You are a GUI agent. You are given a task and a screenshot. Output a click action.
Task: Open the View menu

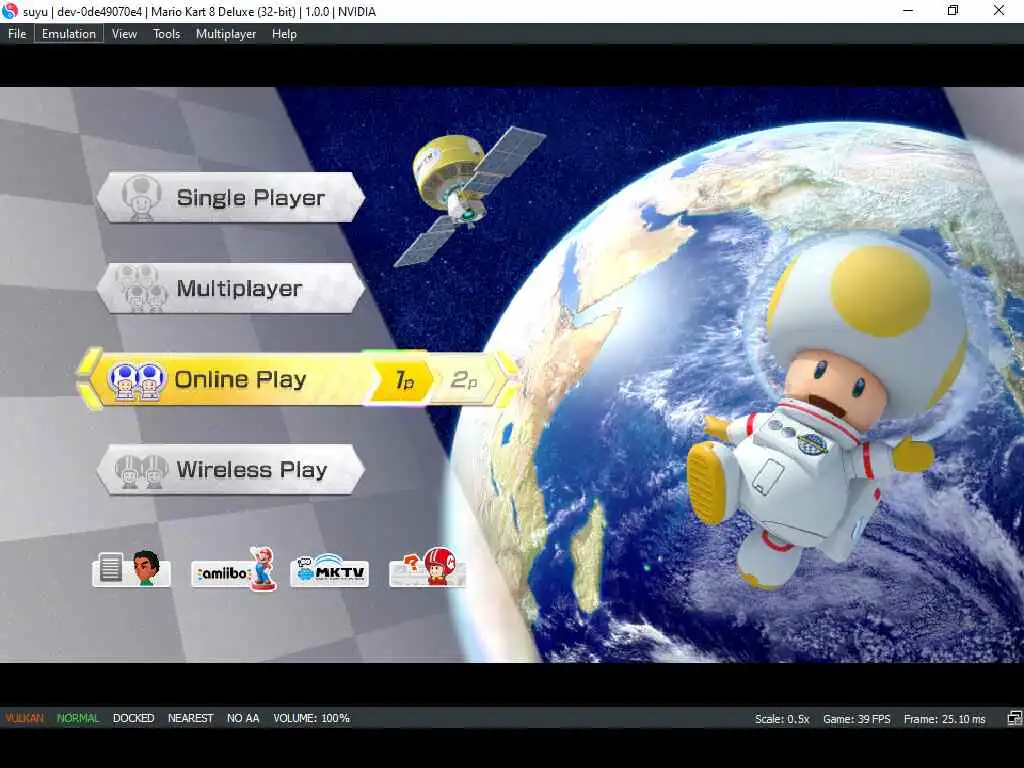(124, 34)
